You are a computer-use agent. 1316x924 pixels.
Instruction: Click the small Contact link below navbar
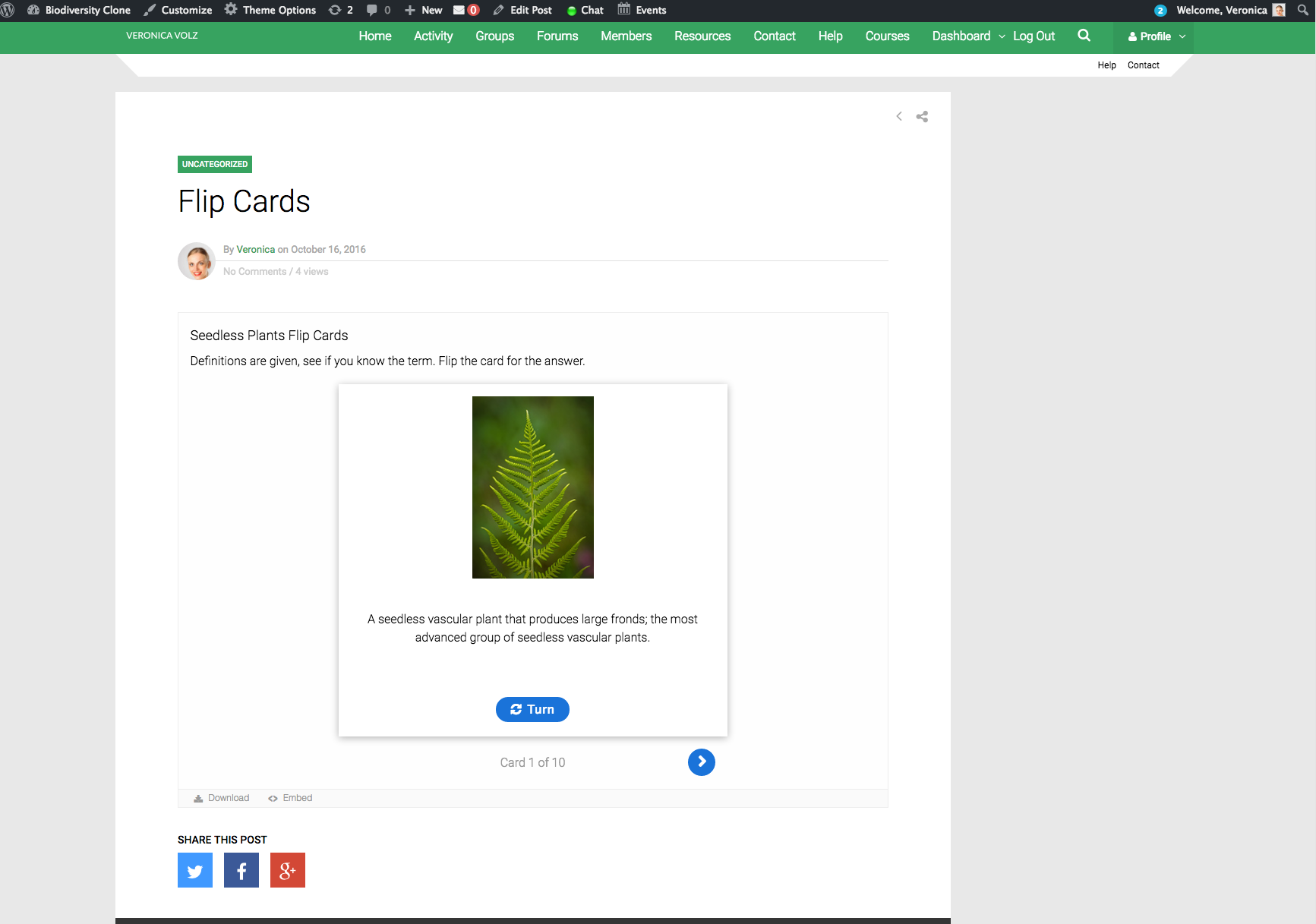(1143, 65)
